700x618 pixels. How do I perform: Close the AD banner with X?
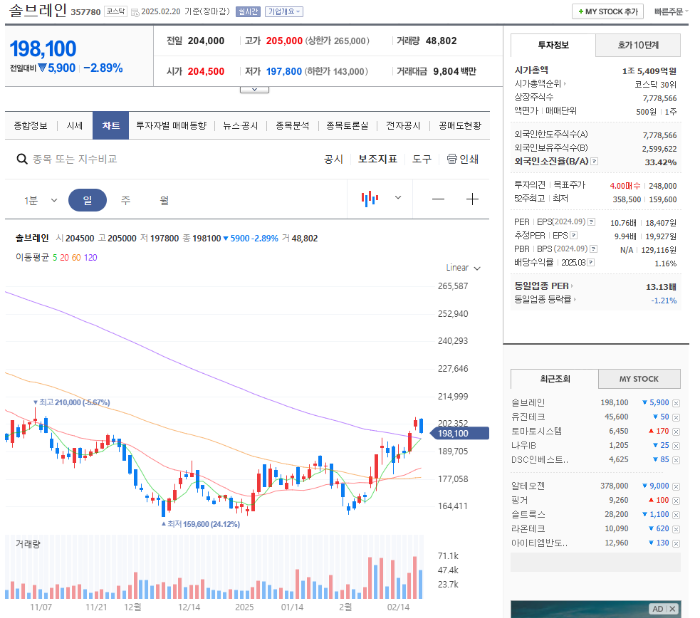coord(672,609)
